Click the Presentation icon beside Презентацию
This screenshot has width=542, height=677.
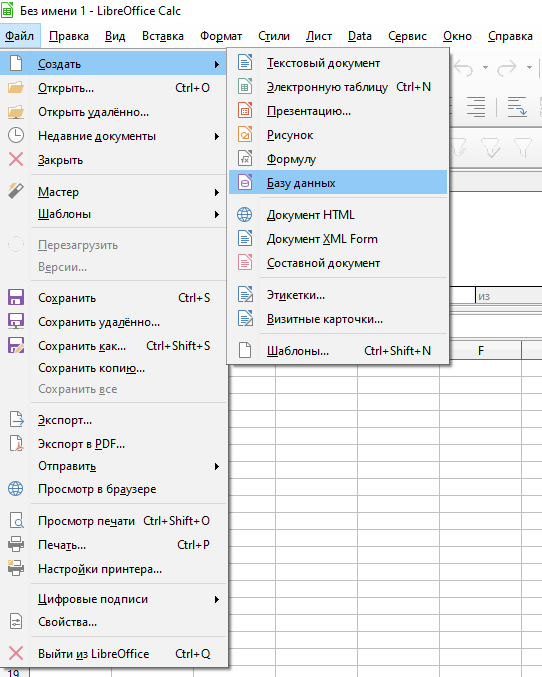click(245, 111)
